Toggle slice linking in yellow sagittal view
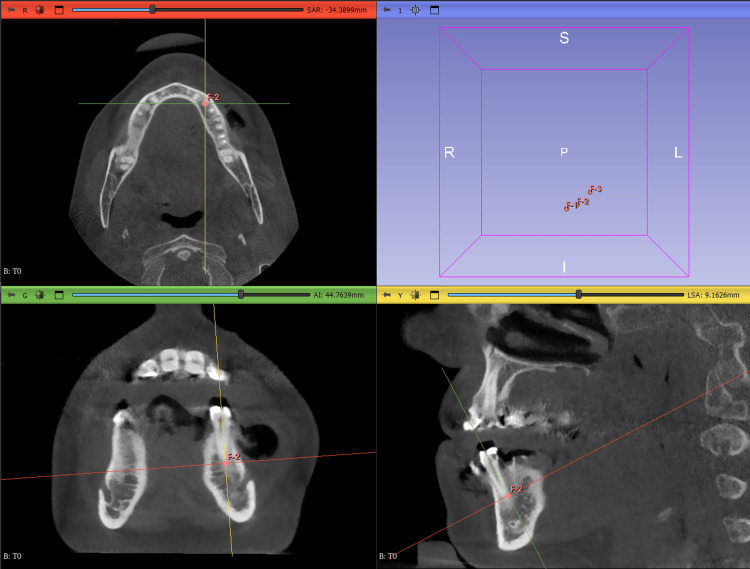 (x=415, y=295)
